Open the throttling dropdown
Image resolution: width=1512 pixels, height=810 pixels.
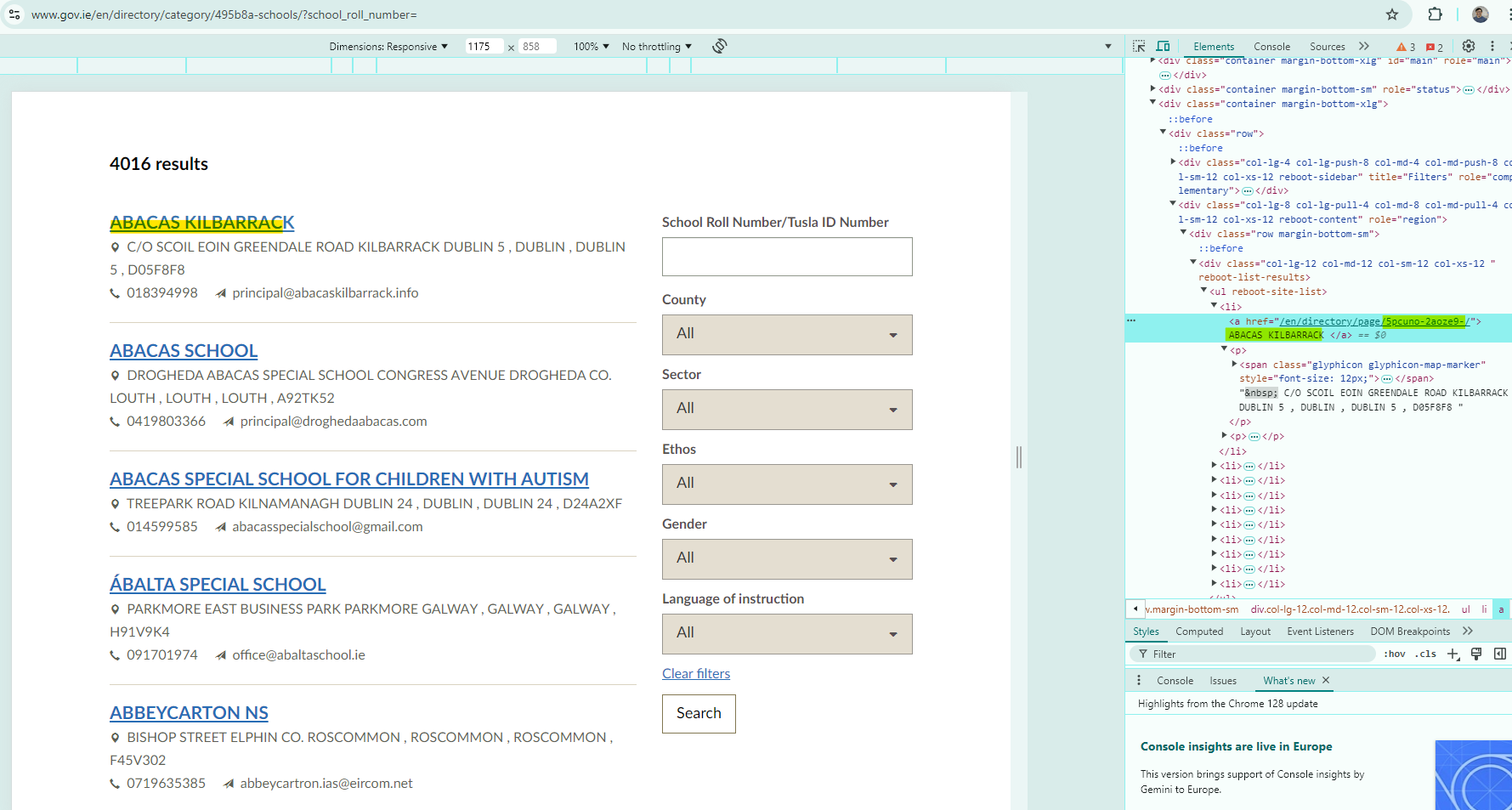click(x=656, y=46)
